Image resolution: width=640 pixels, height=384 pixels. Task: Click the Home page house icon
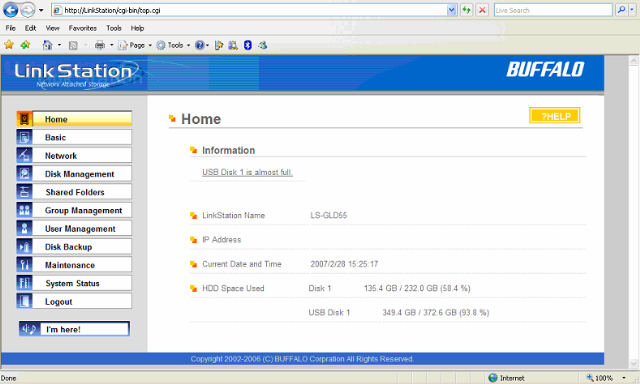(x=47, y=45)
